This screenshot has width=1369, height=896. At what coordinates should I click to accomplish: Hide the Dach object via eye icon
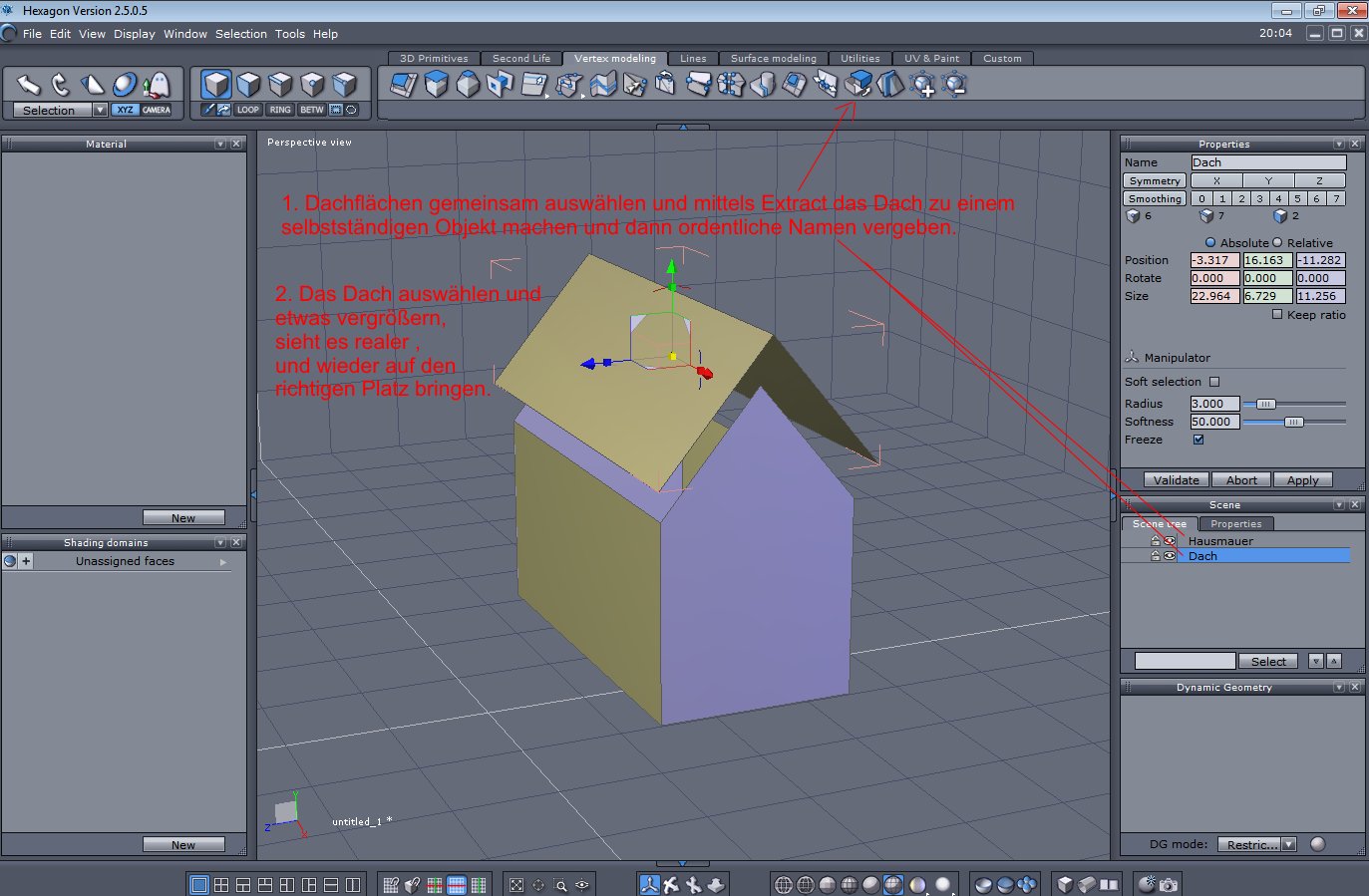(x=1170, y=556)
